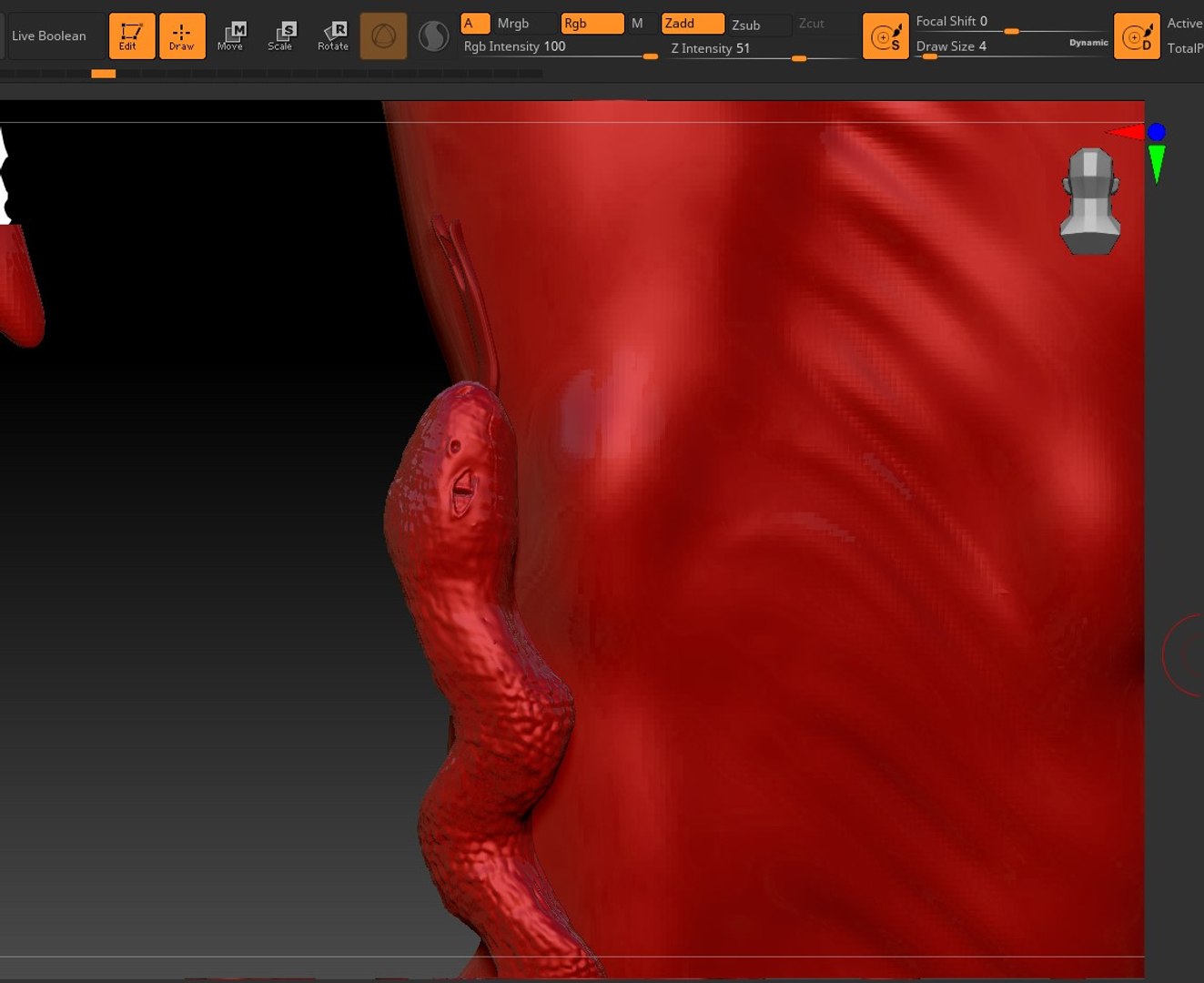Click the half-tone sphere material icon
1204x983 pixels.
point(434,35)
